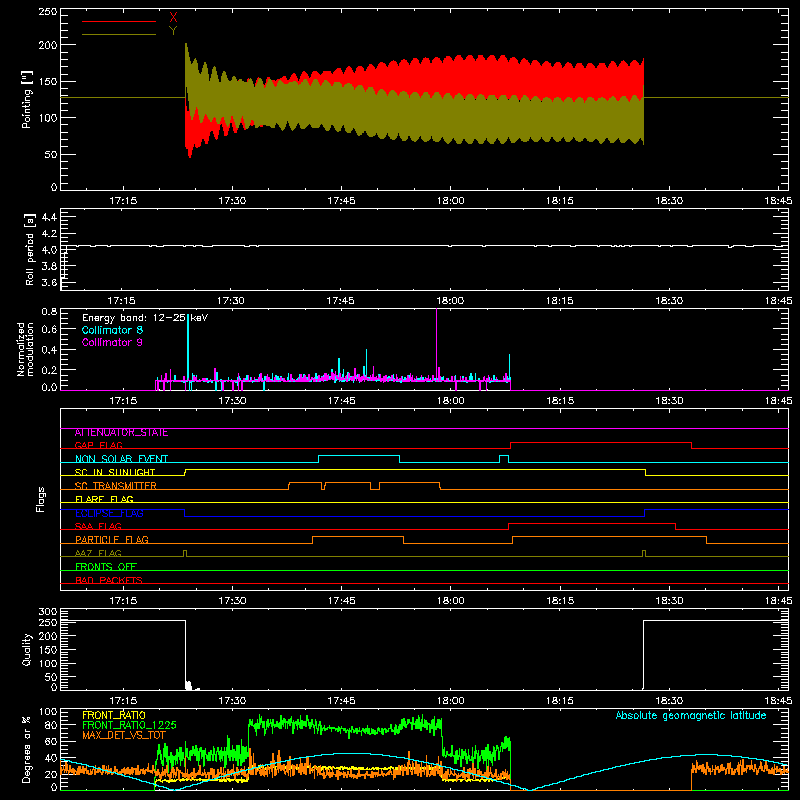Click the MAX_DET_VS_TOT legend entry

click(x=124, y=735)
